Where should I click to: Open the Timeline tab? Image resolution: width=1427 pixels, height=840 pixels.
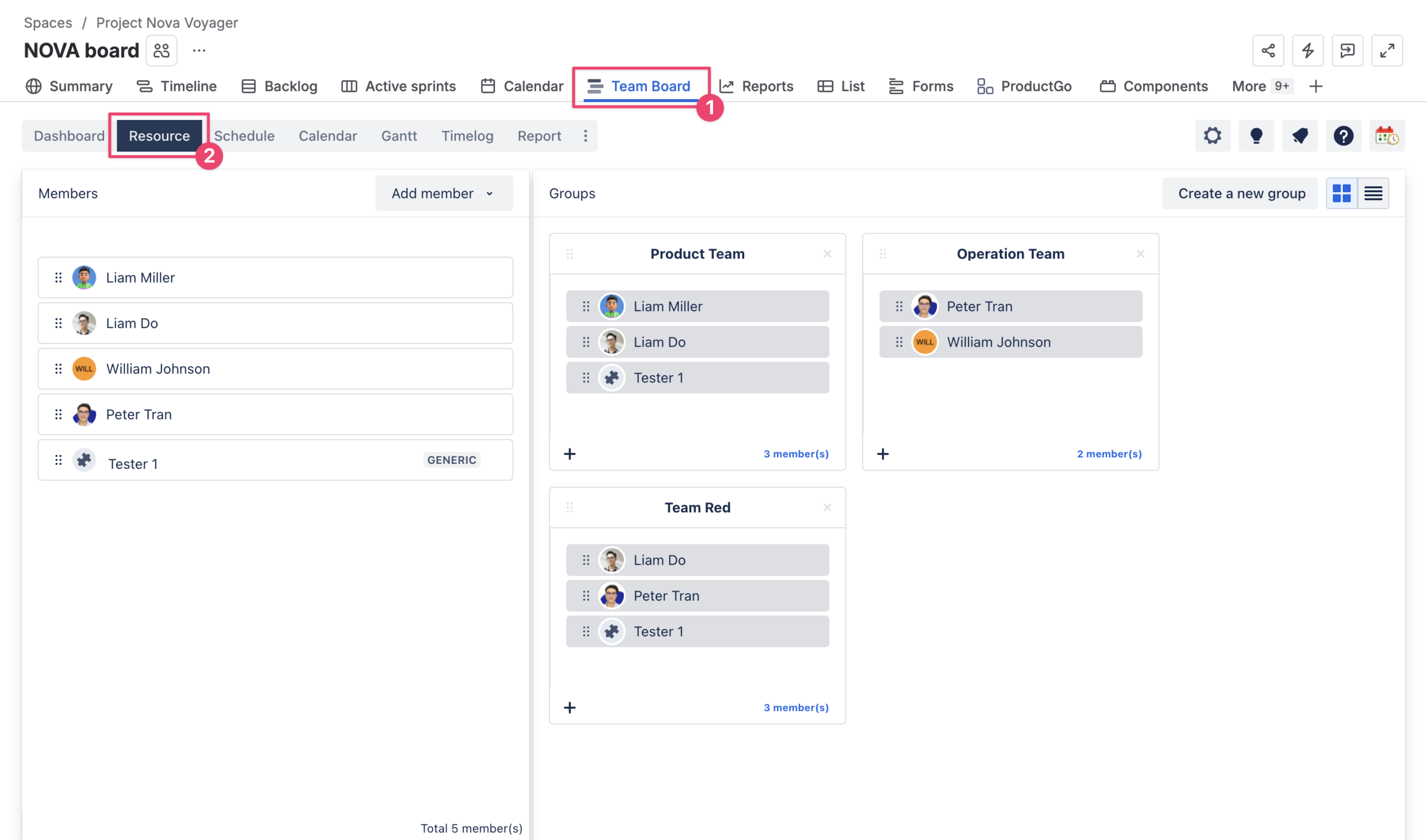pos(177,86)
